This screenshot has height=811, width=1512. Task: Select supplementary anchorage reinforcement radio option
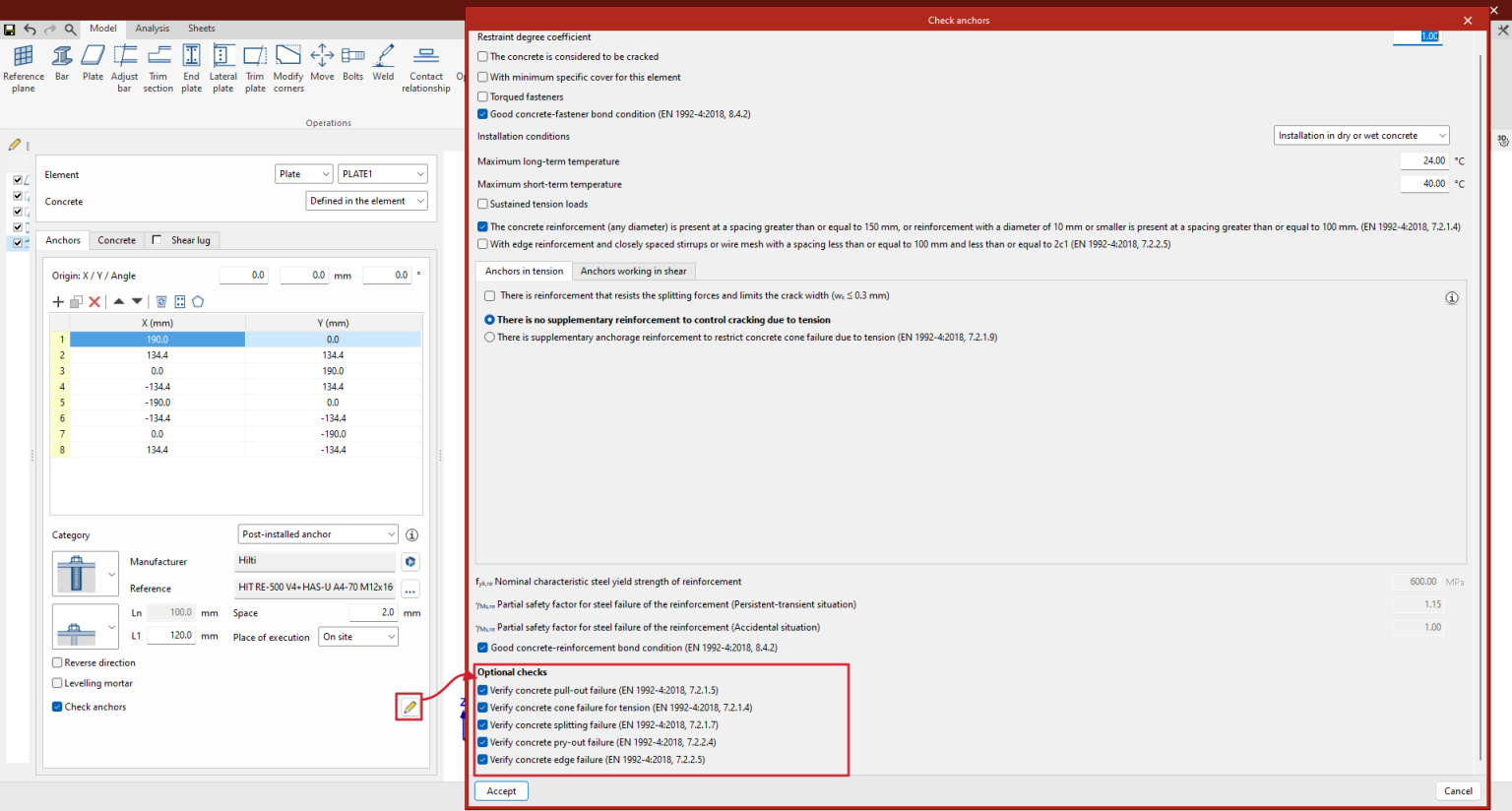(489, 337)
